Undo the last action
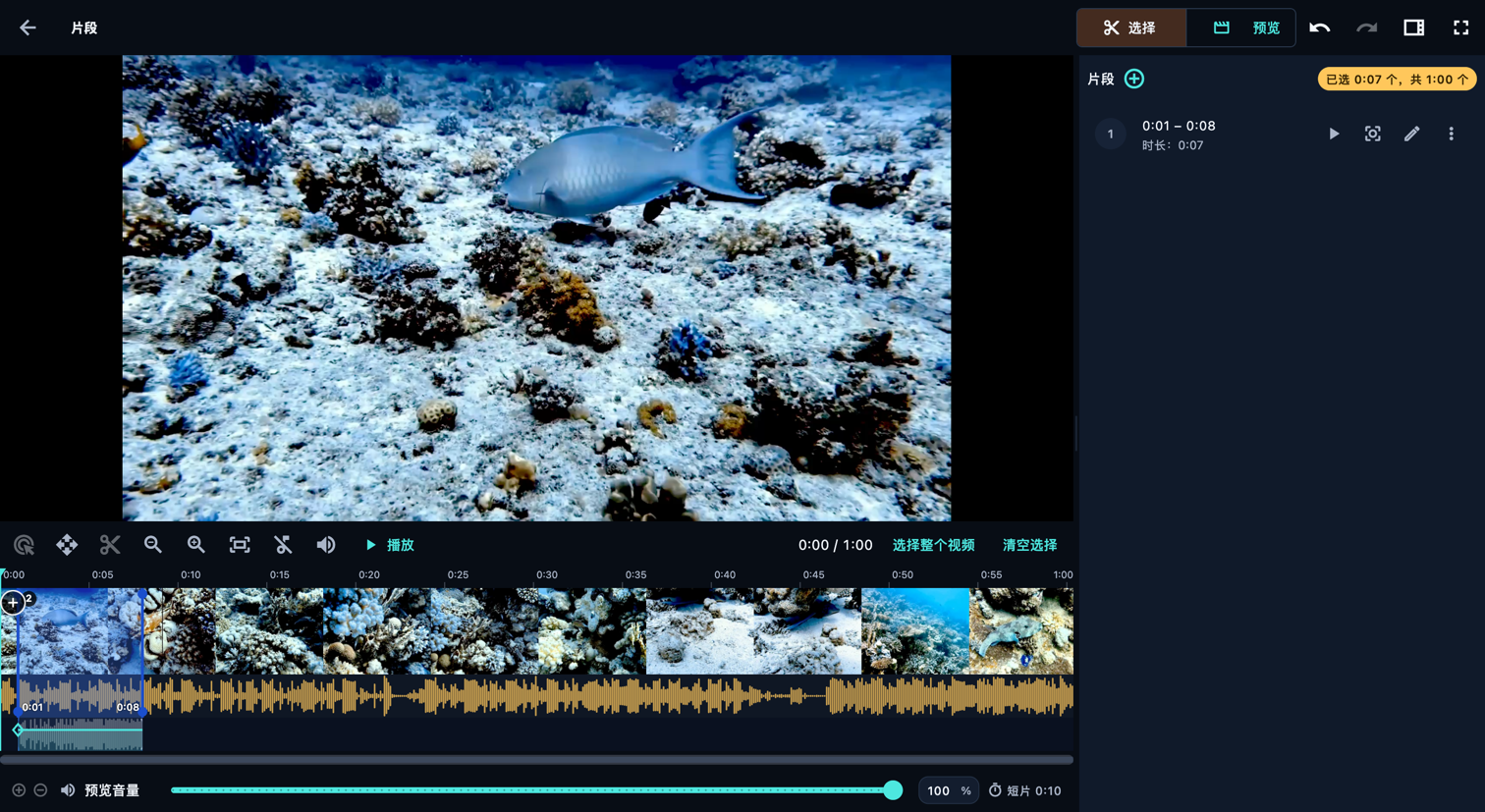Screen dimensions: 1485x812 pos(1320,27)
